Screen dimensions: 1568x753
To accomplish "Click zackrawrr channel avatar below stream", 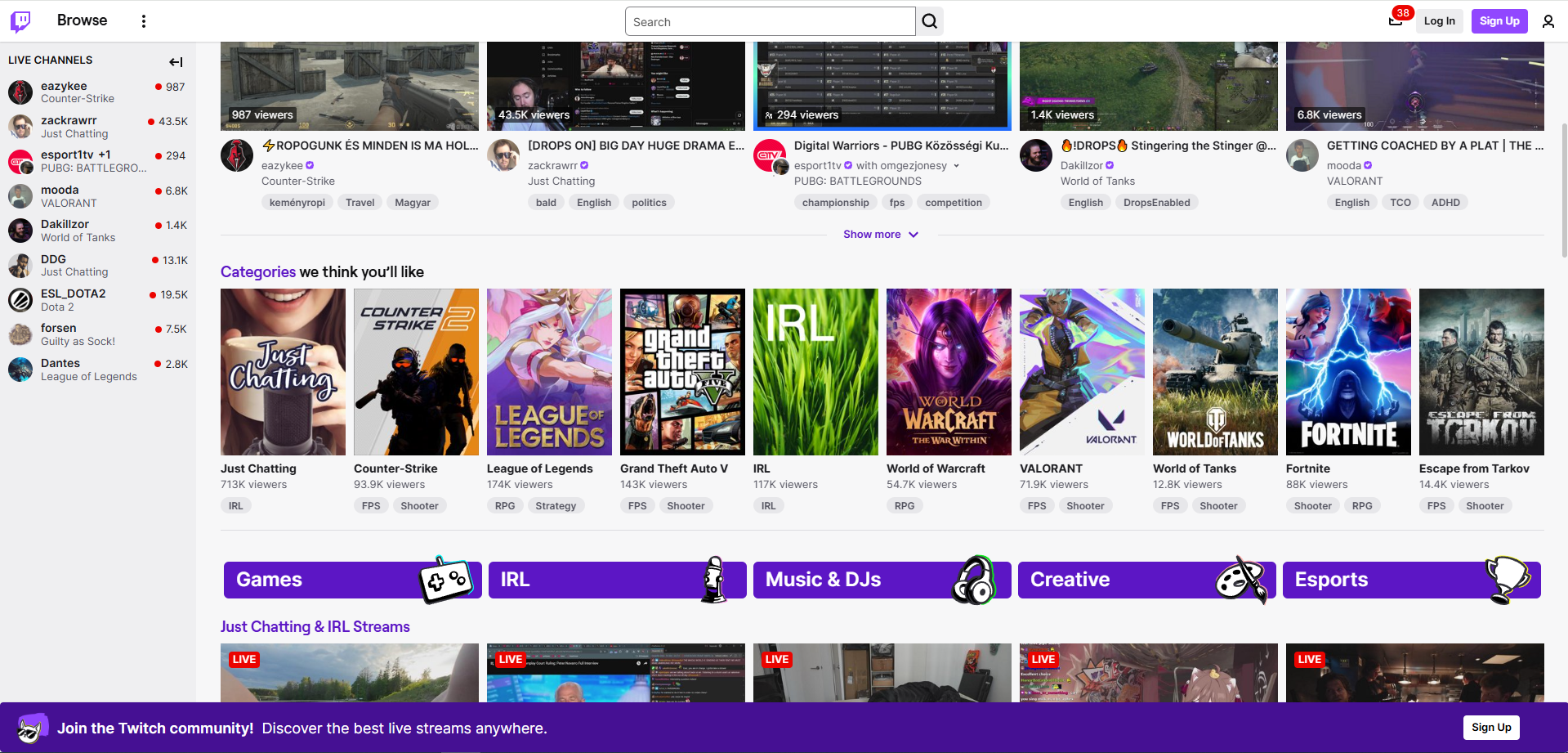I will point(503,155).
